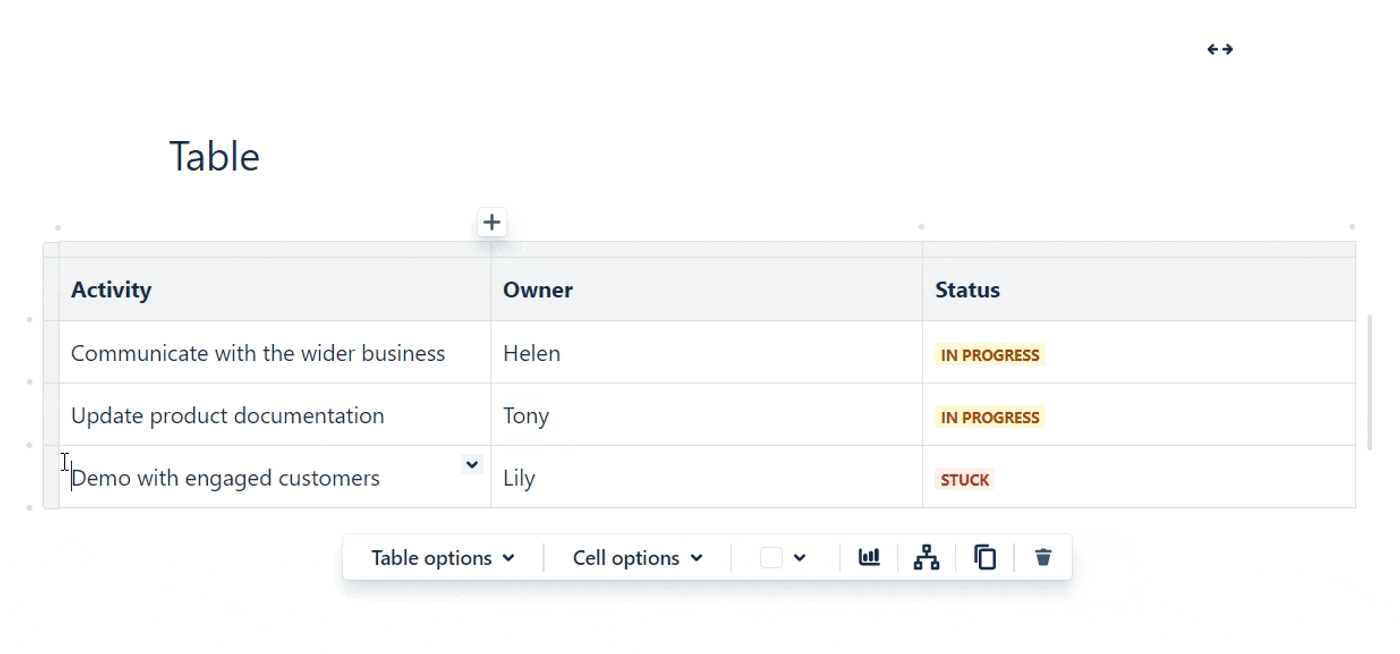Open the Table options dropdown
This screenshot has width=1400, height=654.
443,558
